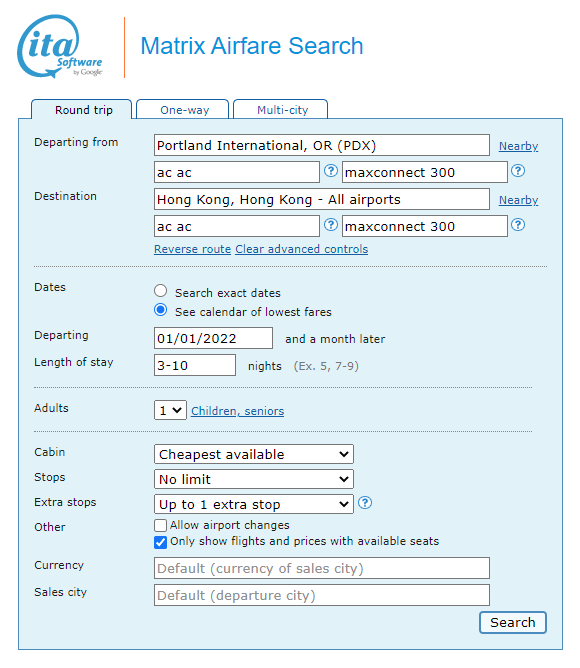Click the Search button
Image resolution: width=580 pixels, height=668 pixels.
(513, 622)
